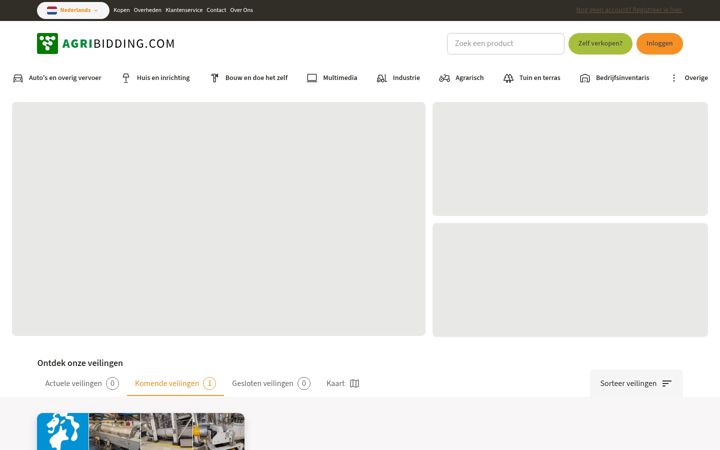Click the Ontdek onze veilingen heading
Screen dimensions: 720x450
pyautogui.click(x=80, y=363)
